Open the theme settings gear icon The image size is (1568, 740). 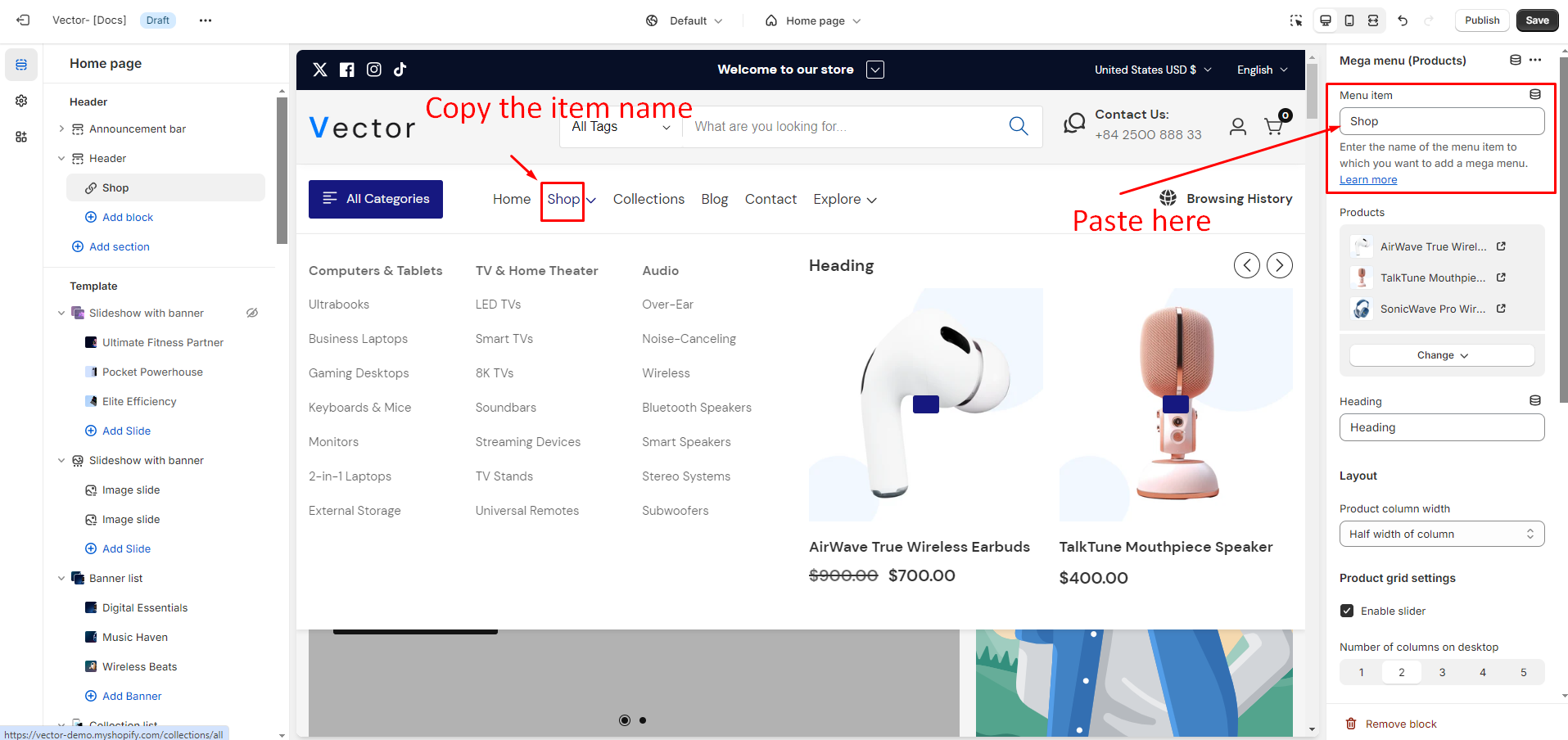pos(21,101)
